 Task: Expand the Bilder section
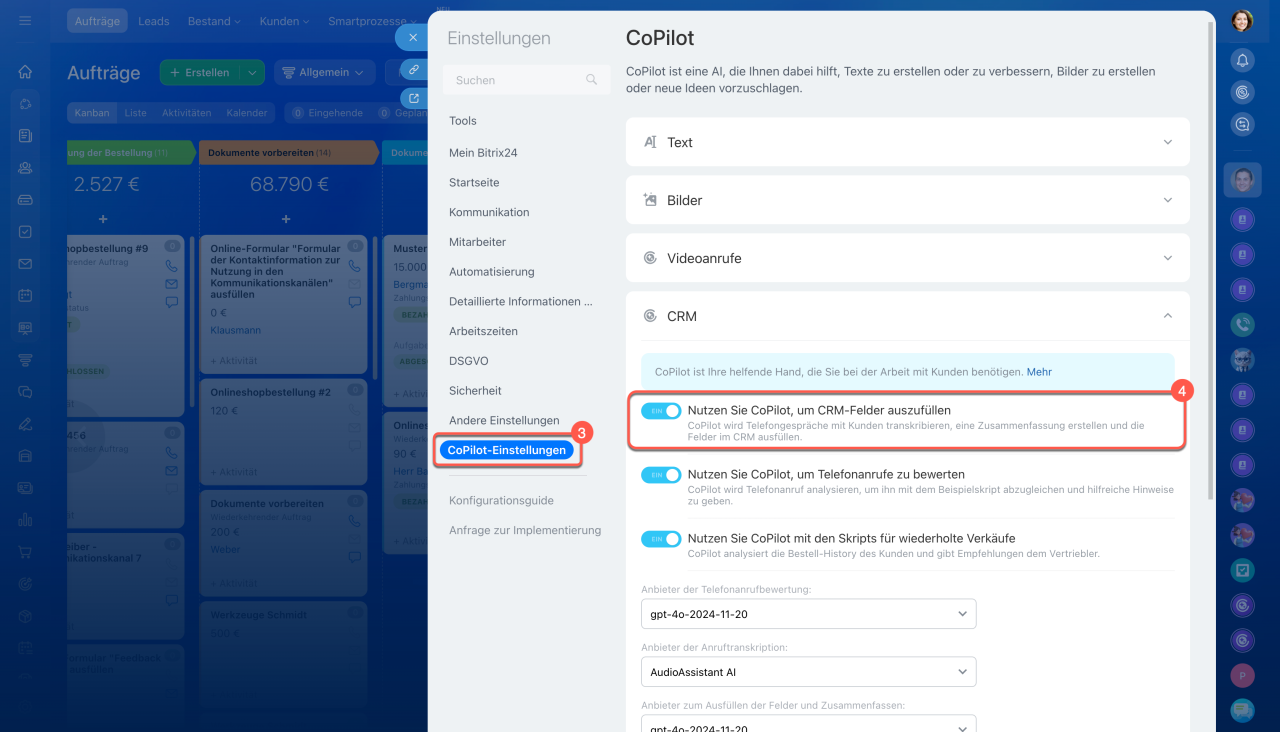coord(908,200)
